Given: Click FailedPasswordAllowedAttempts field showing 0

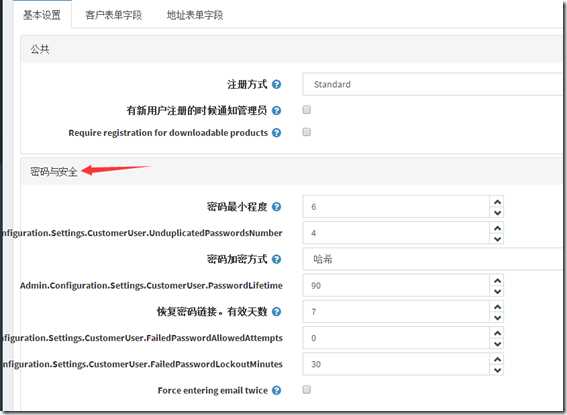Looking at the screenshot, I should (x=396, y=338).
